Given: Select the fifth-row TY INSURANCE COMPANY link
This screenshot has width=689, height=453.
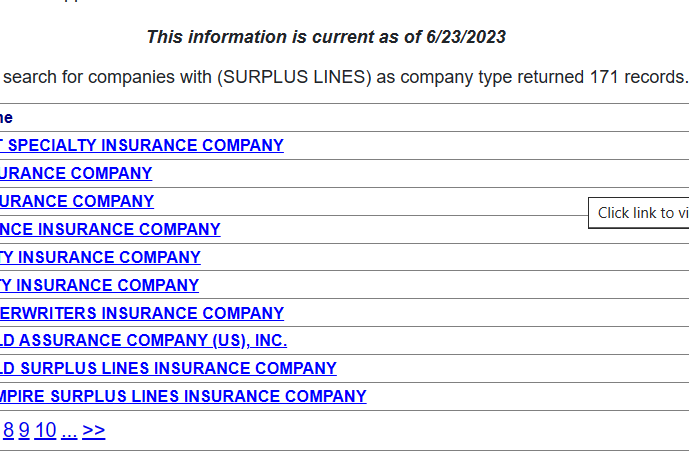Looking at the screenshot, I should 100,257.
